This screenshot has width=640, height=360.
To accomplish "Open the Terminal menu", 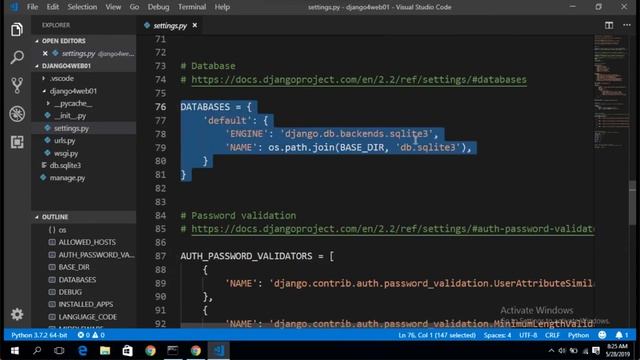I will (x=192, y=7).
